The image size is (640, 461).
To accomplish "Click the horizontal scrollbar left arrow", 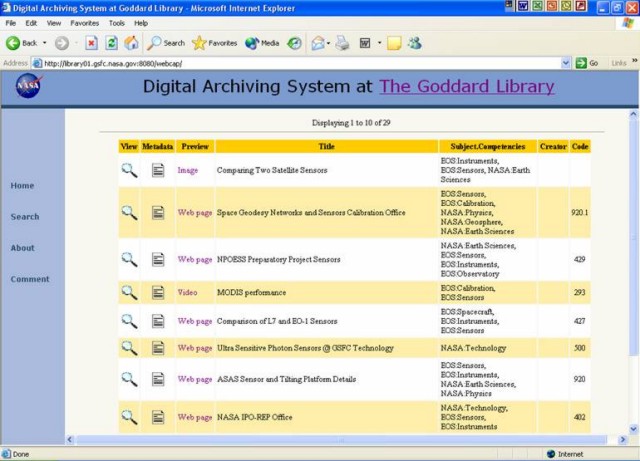I will pos(70,440).
